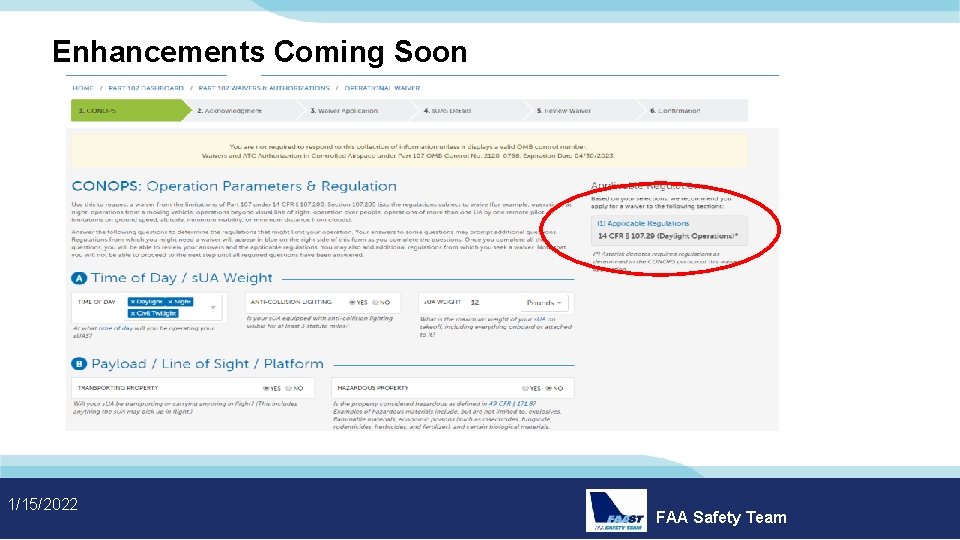Open the 49 CFR § 171.8 link
The width and height of the screenshot is (960, 540).
point(512,404)
